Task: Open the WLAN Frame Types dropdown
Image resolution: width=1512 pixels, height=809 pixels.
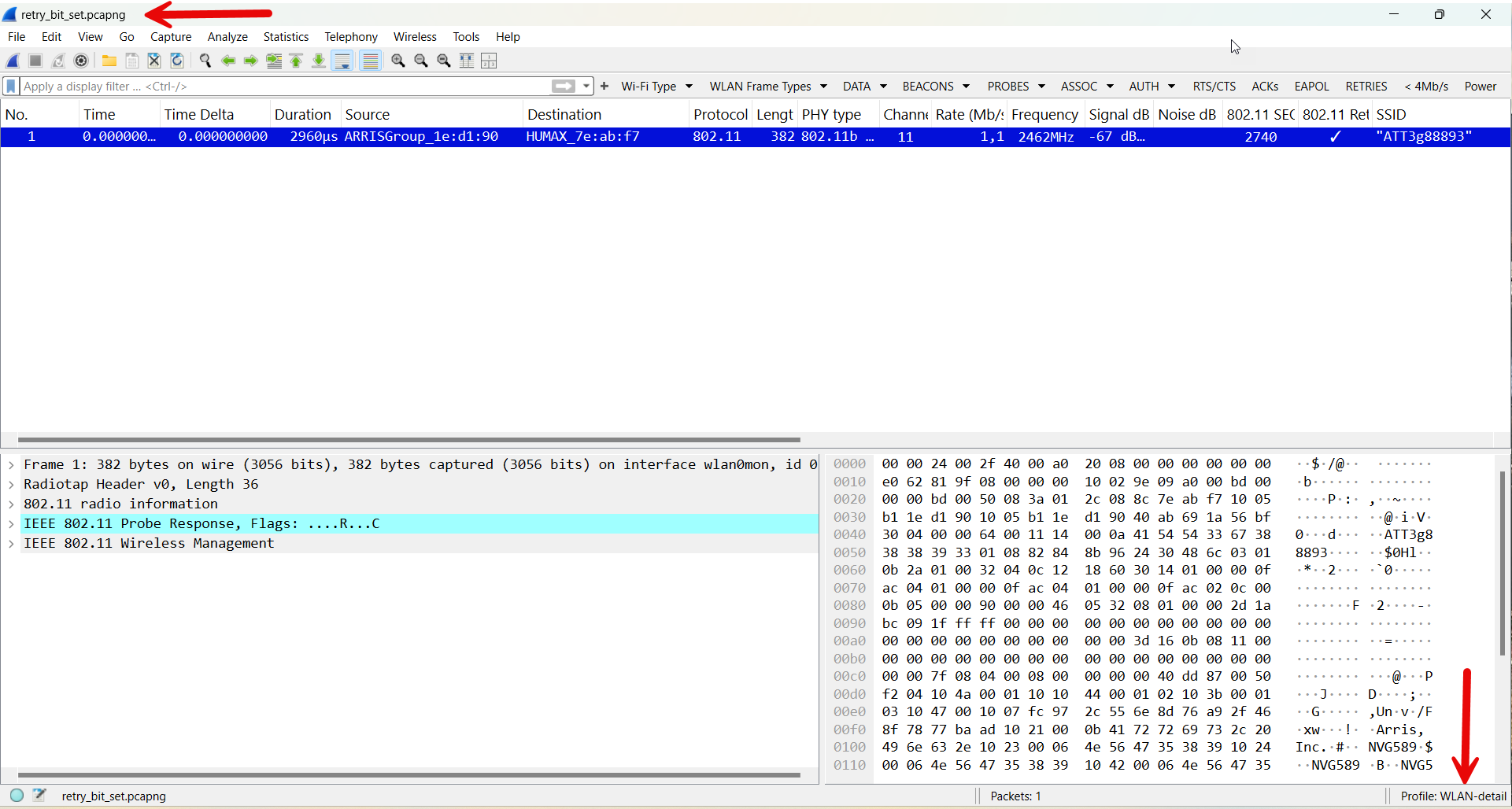Action: 767,87
